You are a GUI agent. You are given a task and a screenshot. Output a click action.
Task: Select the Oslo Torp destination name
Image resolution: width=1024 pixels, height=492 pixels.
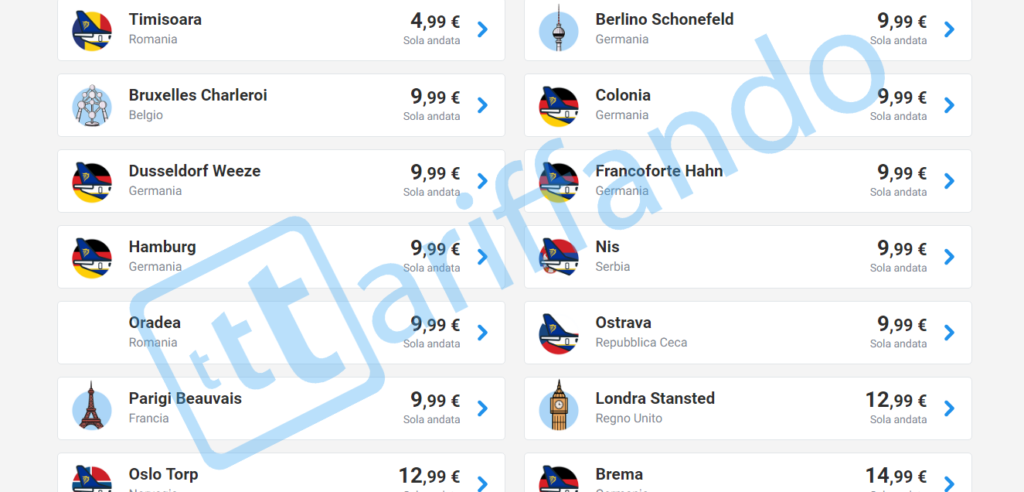pyautogui.click(x=164, y=474)
